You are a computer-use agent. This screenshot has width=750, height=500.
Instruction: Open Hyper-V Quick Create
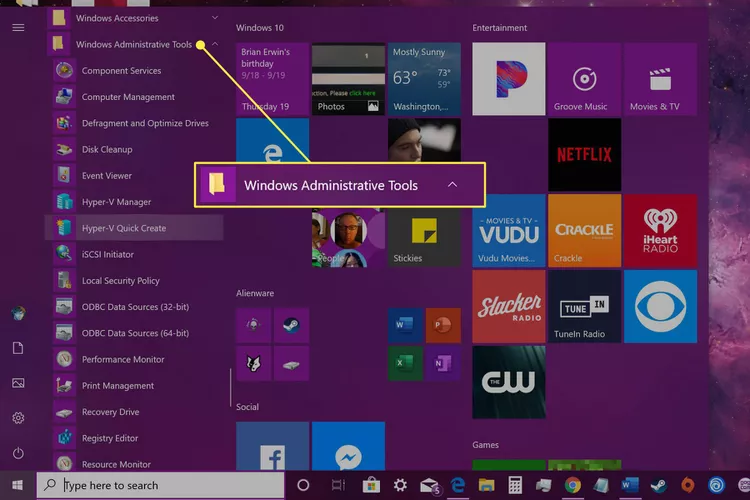pyautogui.click(x=135, y=228)
